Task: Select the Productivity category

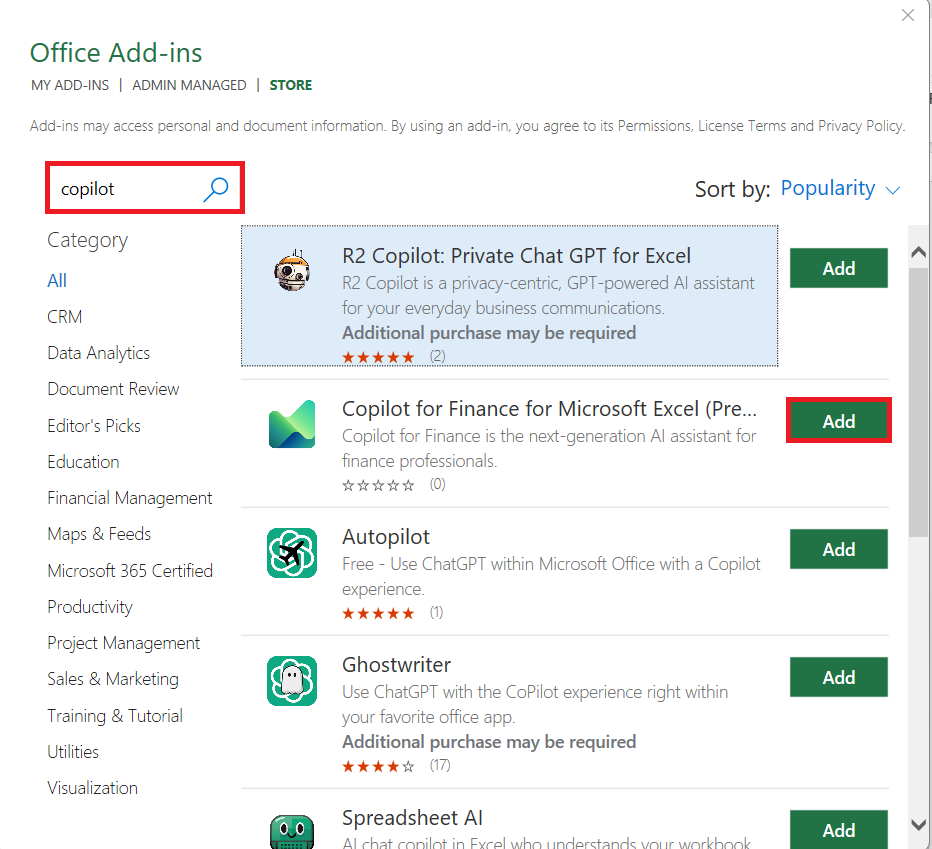Action: (x=90, y=607)
